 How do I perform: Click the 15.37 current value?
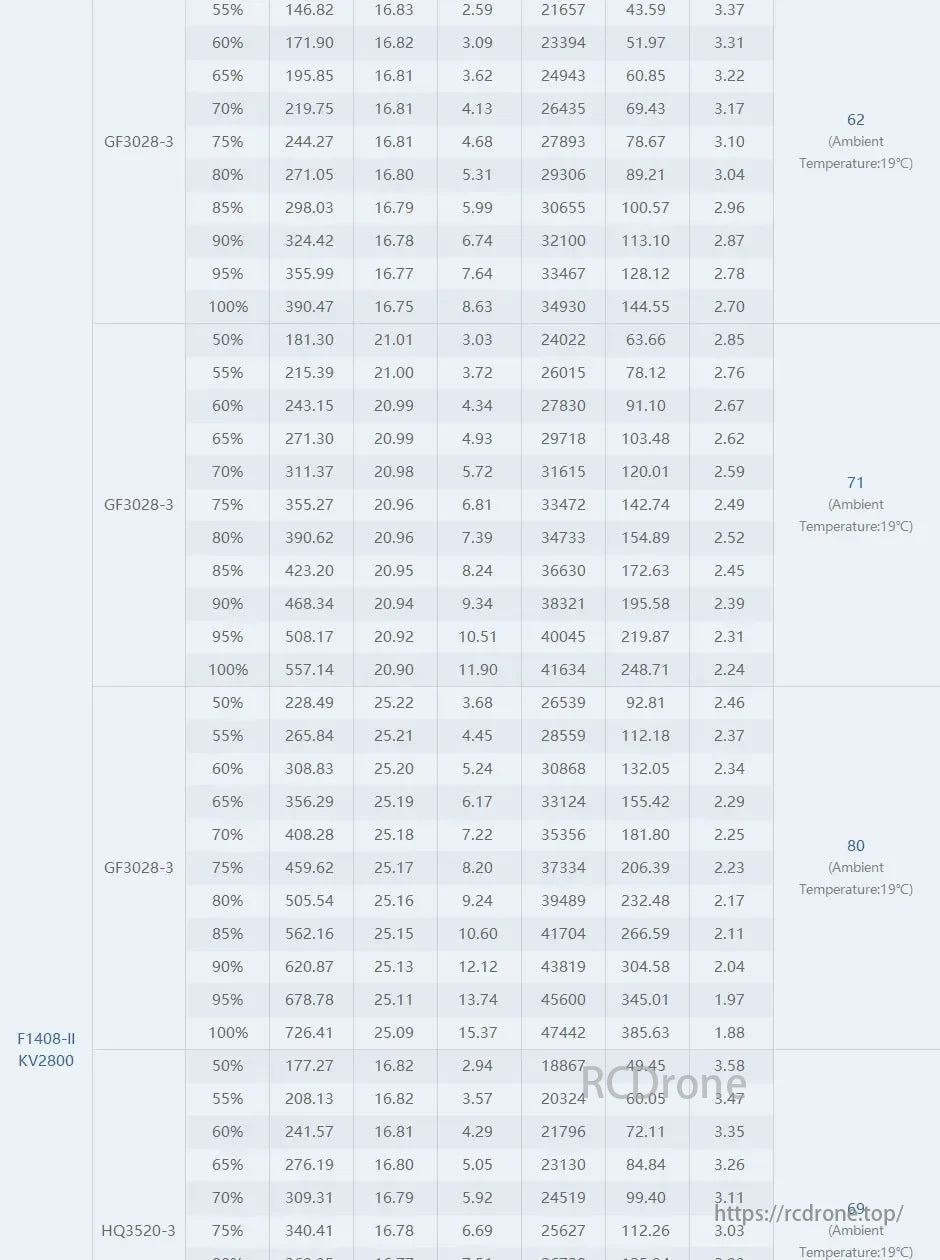tap(477, 1032)
